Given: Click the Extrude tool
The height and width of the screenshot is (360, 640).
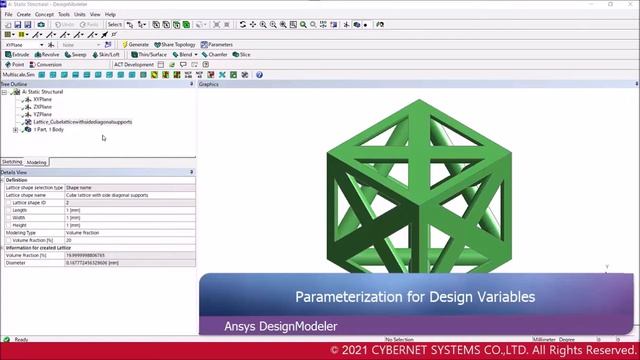Looking at the screenshot, I should [17, 54].
